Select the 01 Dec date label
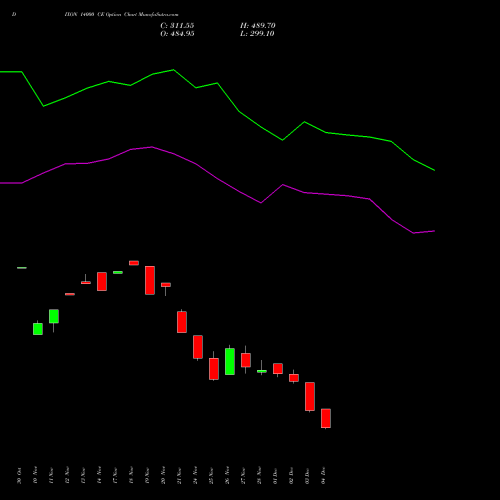Image resolution: width=500 pixels, height=500 pixels. (x=275, y=475)
